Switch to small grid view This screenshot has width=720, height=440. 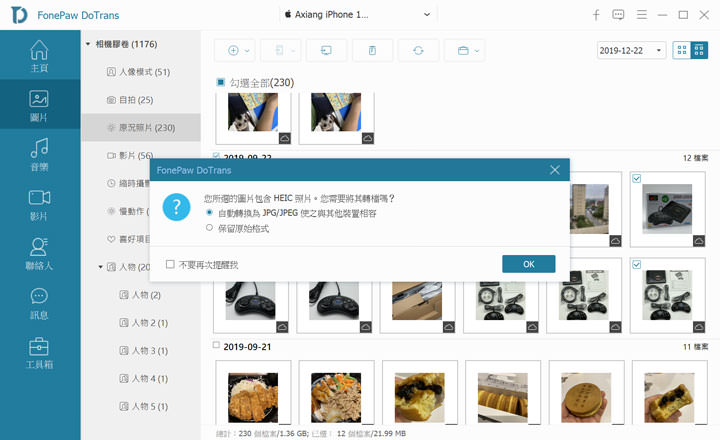coord(699,50)
